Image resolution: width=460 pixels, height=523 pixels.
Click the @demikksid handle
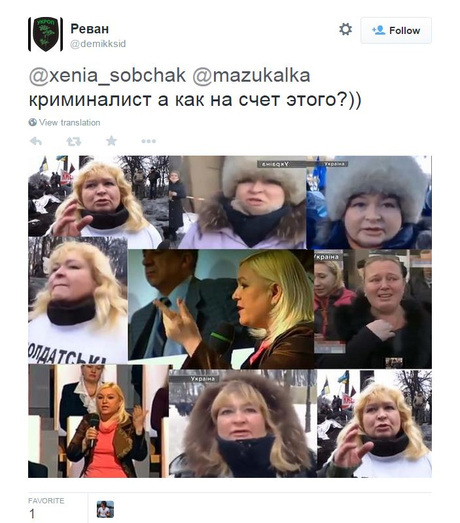pyautogui.click(x=98, y=44)
